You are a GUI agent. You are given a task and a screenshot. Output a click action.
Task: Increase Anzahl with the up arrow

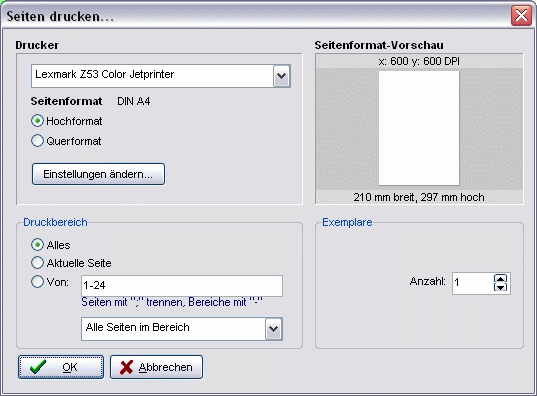tap(500, 279)
